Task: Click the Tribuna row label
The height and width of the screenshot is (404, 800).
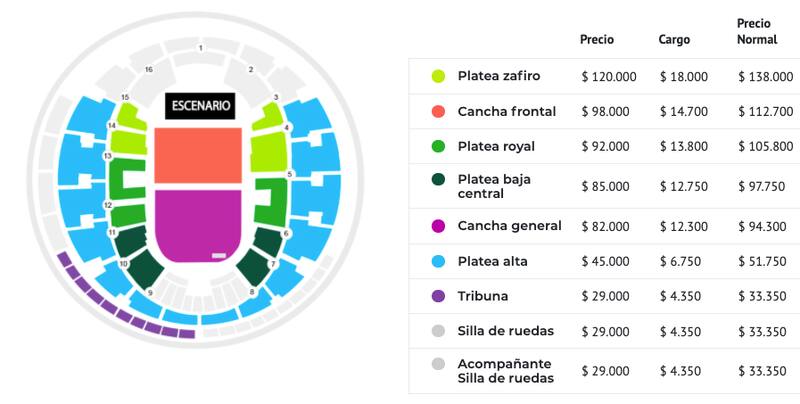Action: pos(483,296)
